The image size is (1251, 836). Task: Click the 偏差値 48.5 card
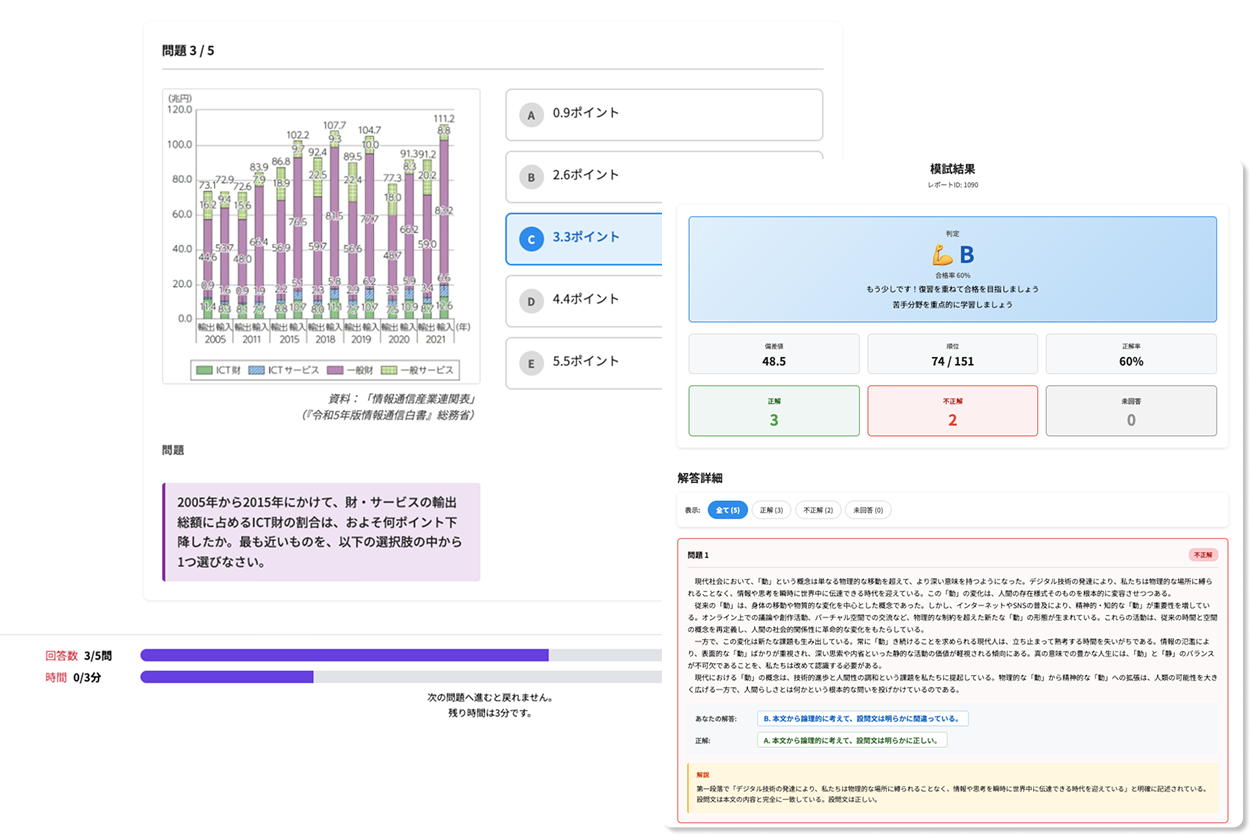pyautogui.click(x=774, y=355)
